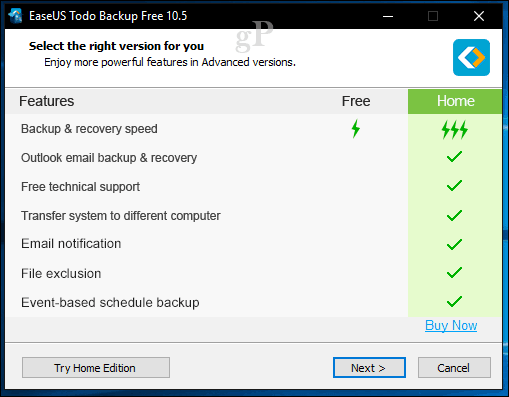Click 'File exclusion' row text

[x=61, y=274]
